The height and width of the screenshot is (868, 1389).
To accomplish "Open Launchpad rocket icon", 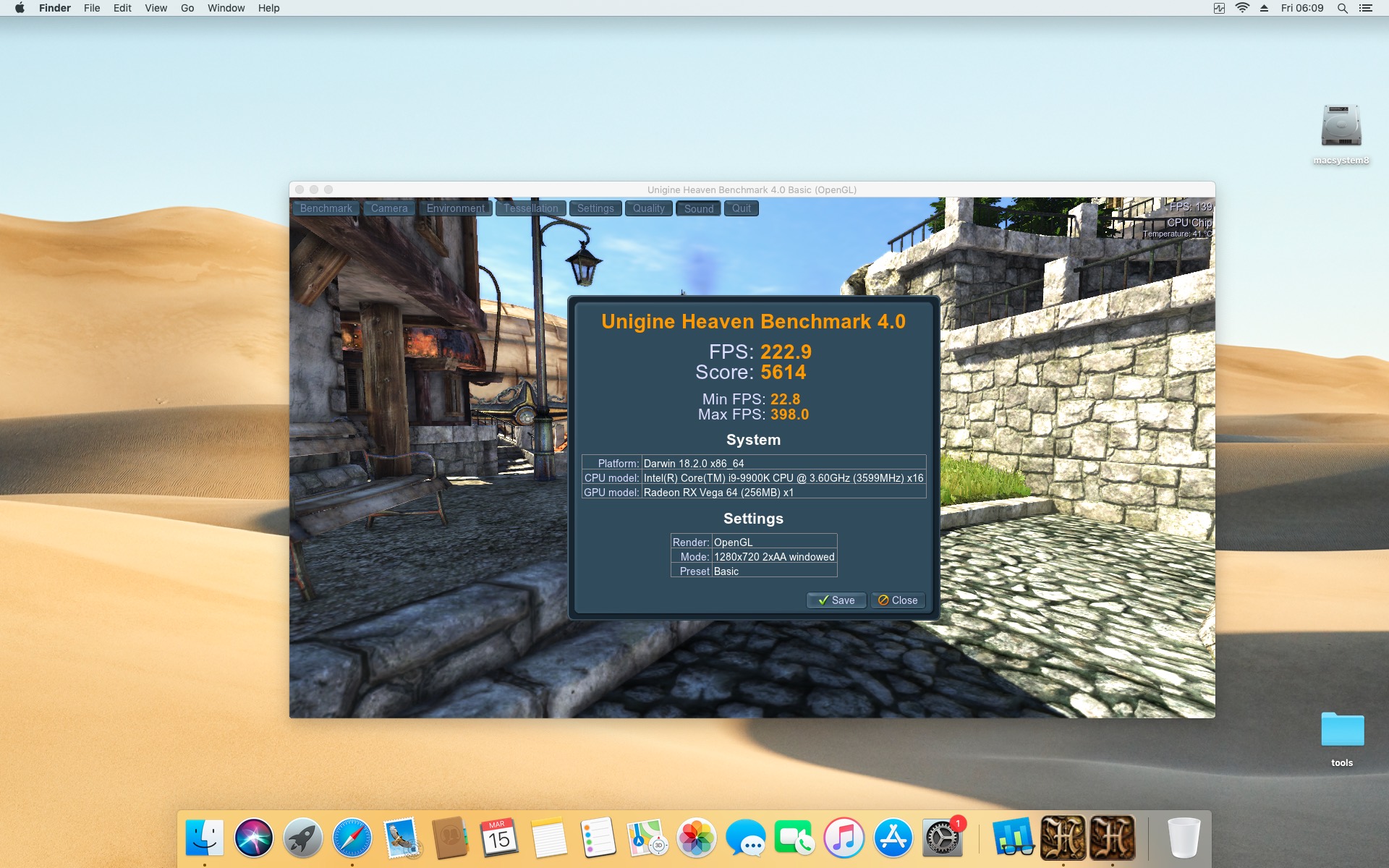I will tap(302, 838).
